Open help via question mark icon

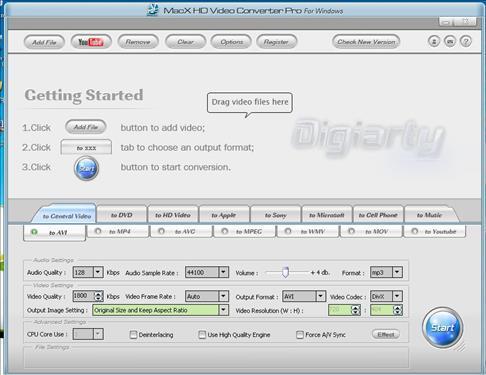coord(466,41)
